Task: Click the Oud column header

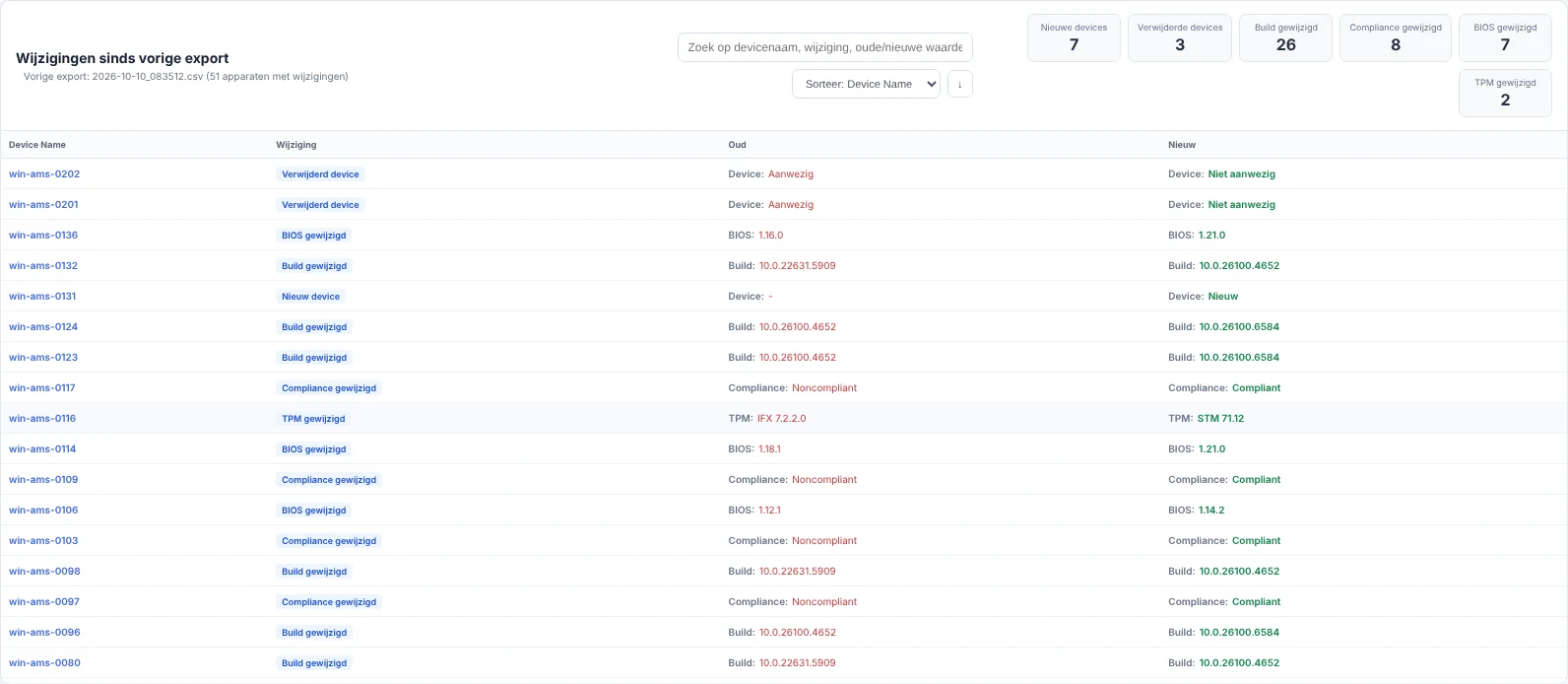Action: (x=737, y=145)
